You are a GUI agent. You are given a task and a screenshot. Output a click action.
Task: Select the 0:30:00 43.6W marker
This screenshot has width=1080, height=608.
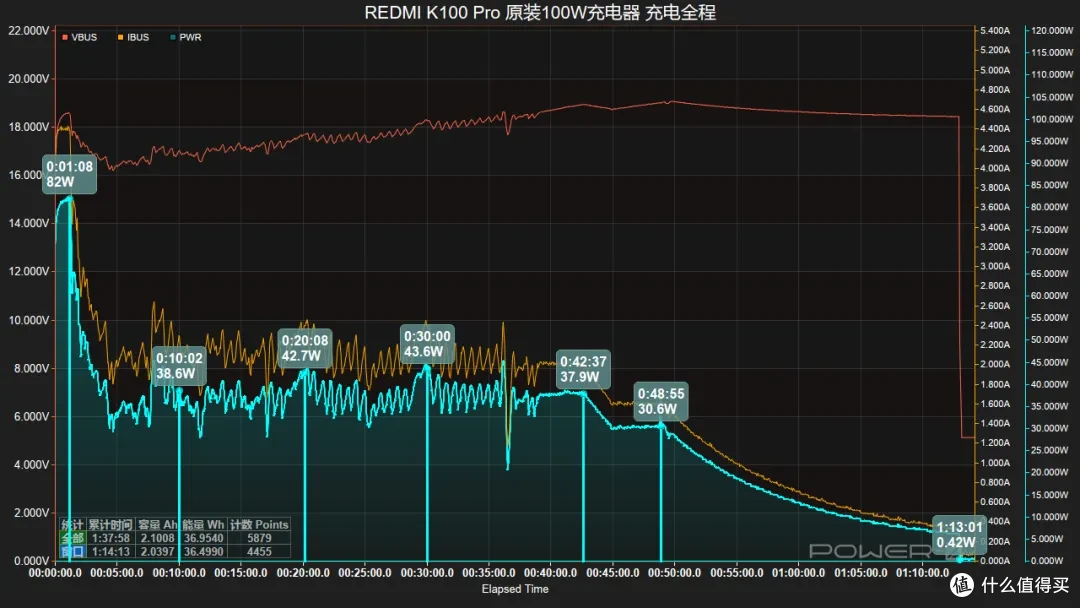point(427,344)
